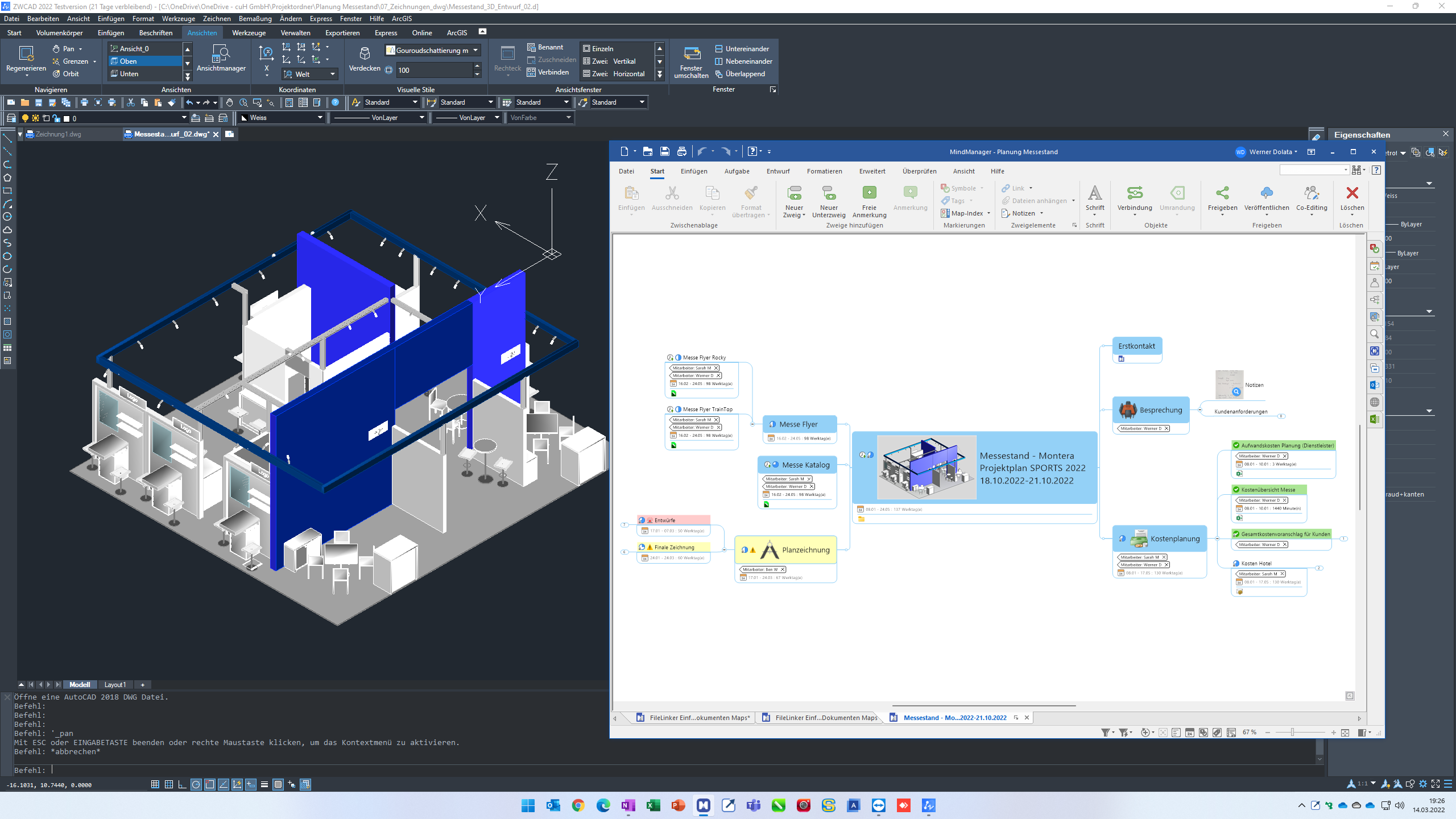Open the Excel panel icon in MindManager sidebar
The width and height of the screenshot is (1456, 819).
pyautogui.click(x=1375, y=419)
